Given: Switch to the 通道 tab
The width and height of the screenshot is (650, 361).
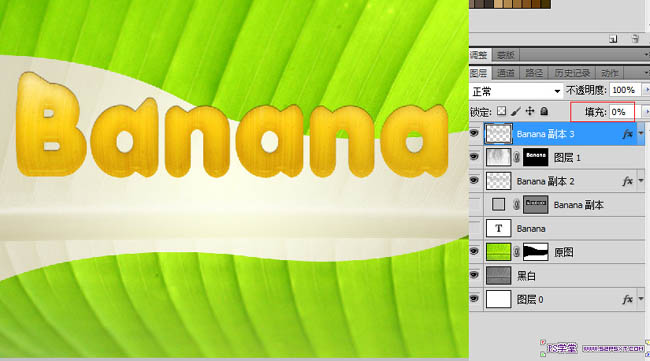Looking at the screenshot, I should coord(506,73).
